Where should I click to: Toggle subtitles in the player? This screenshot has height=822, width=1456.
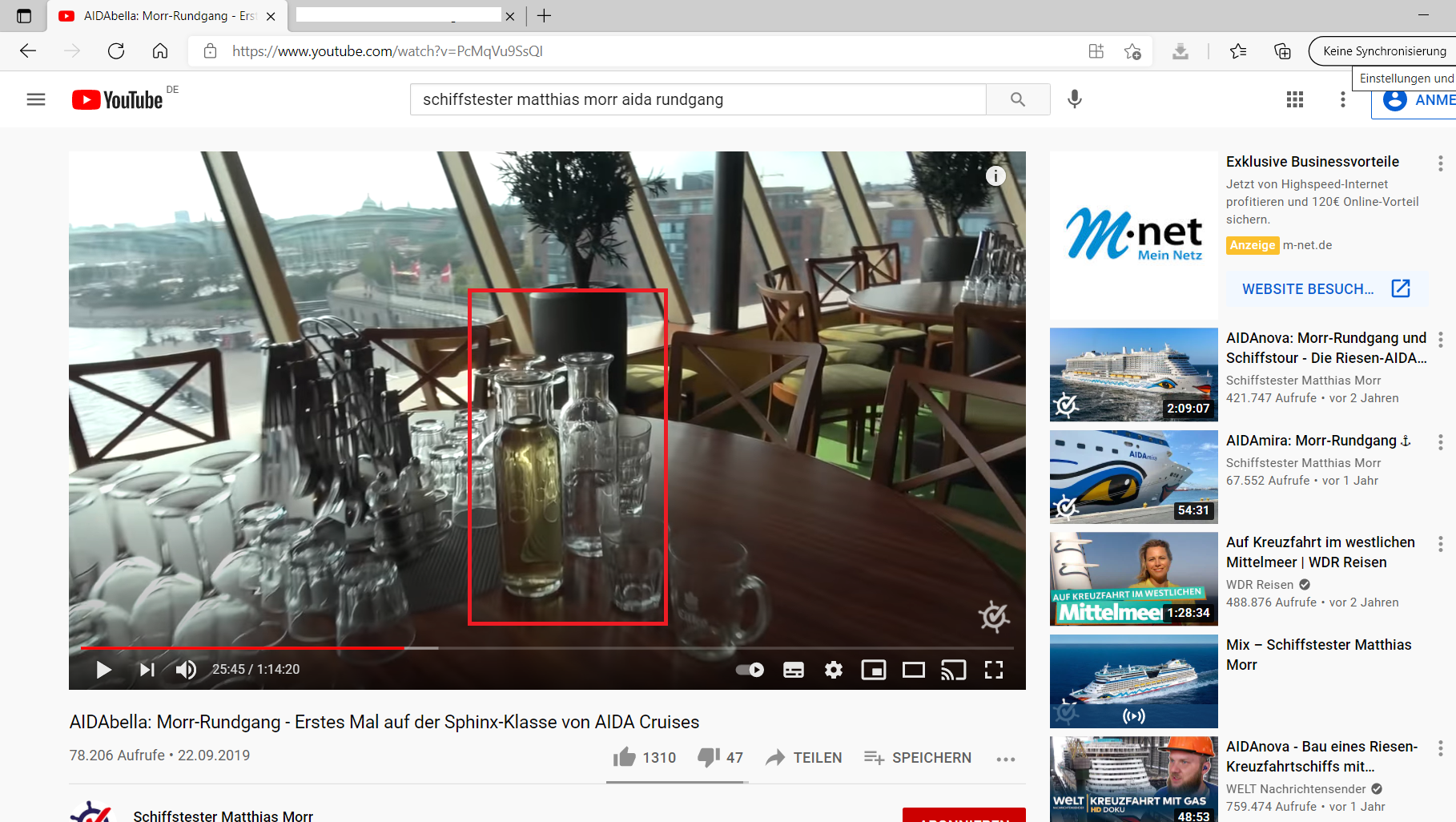[793, 670]
